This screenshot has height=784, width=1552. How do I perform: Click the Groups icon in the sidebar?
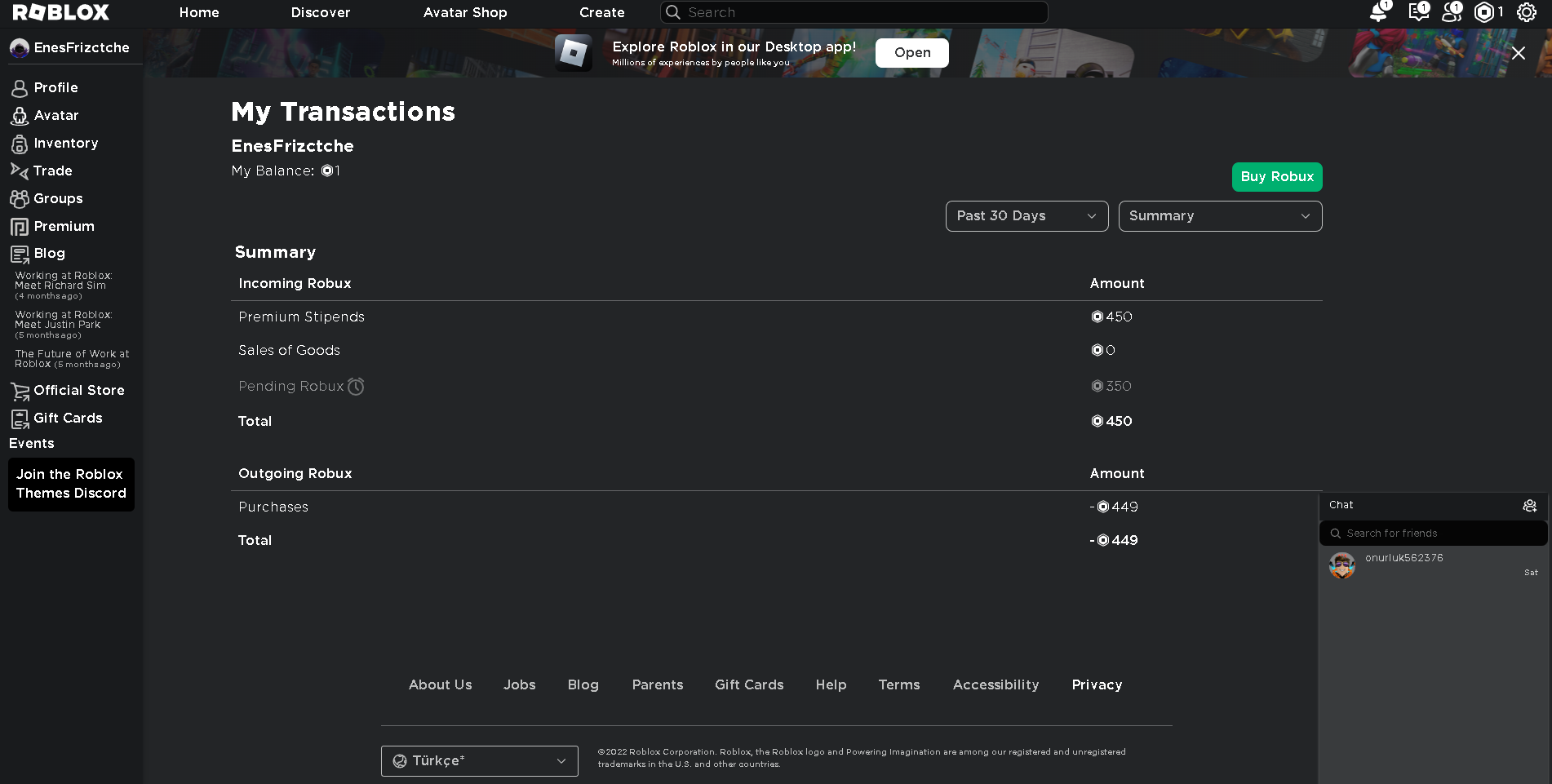click(x=19, y=198)
